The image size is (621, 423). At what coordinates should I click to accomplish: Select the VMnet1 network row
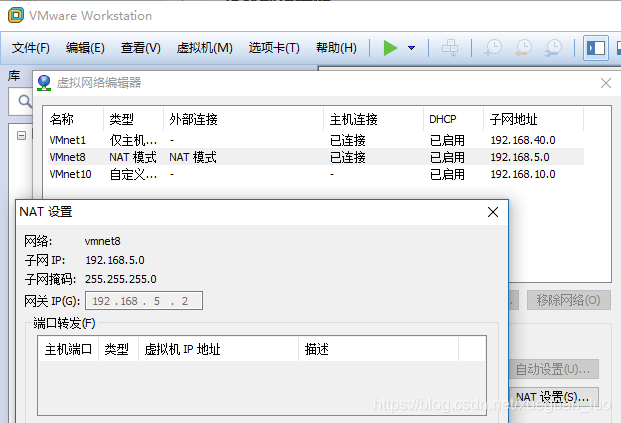coord(316,140)
